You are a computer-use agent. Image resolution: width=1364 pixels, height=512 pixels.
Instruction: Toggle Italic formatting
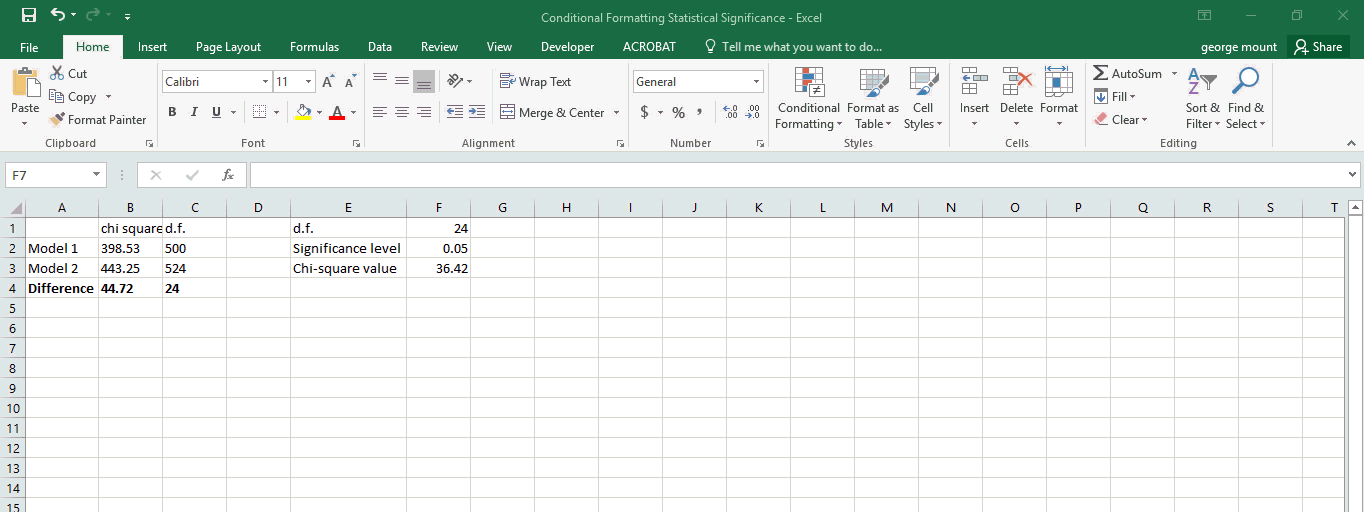point(194,113)
